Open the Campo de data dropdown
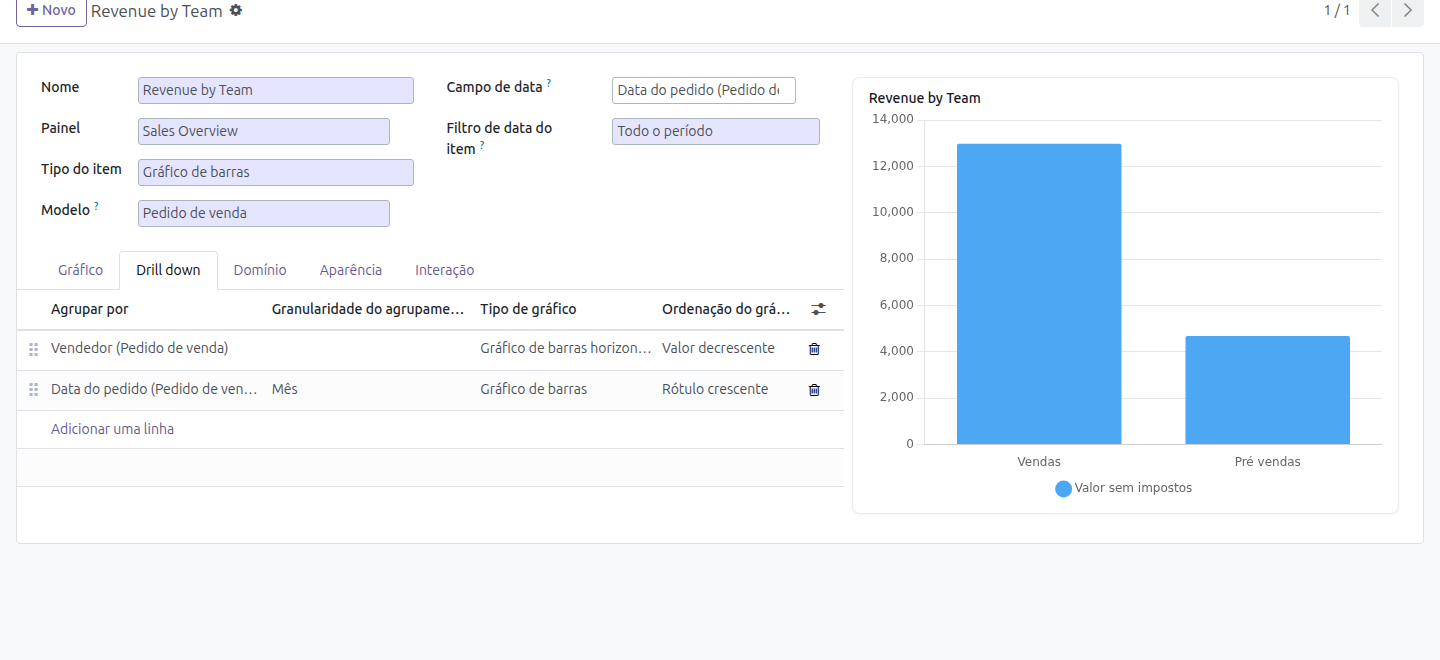 (x=704, y=90)
